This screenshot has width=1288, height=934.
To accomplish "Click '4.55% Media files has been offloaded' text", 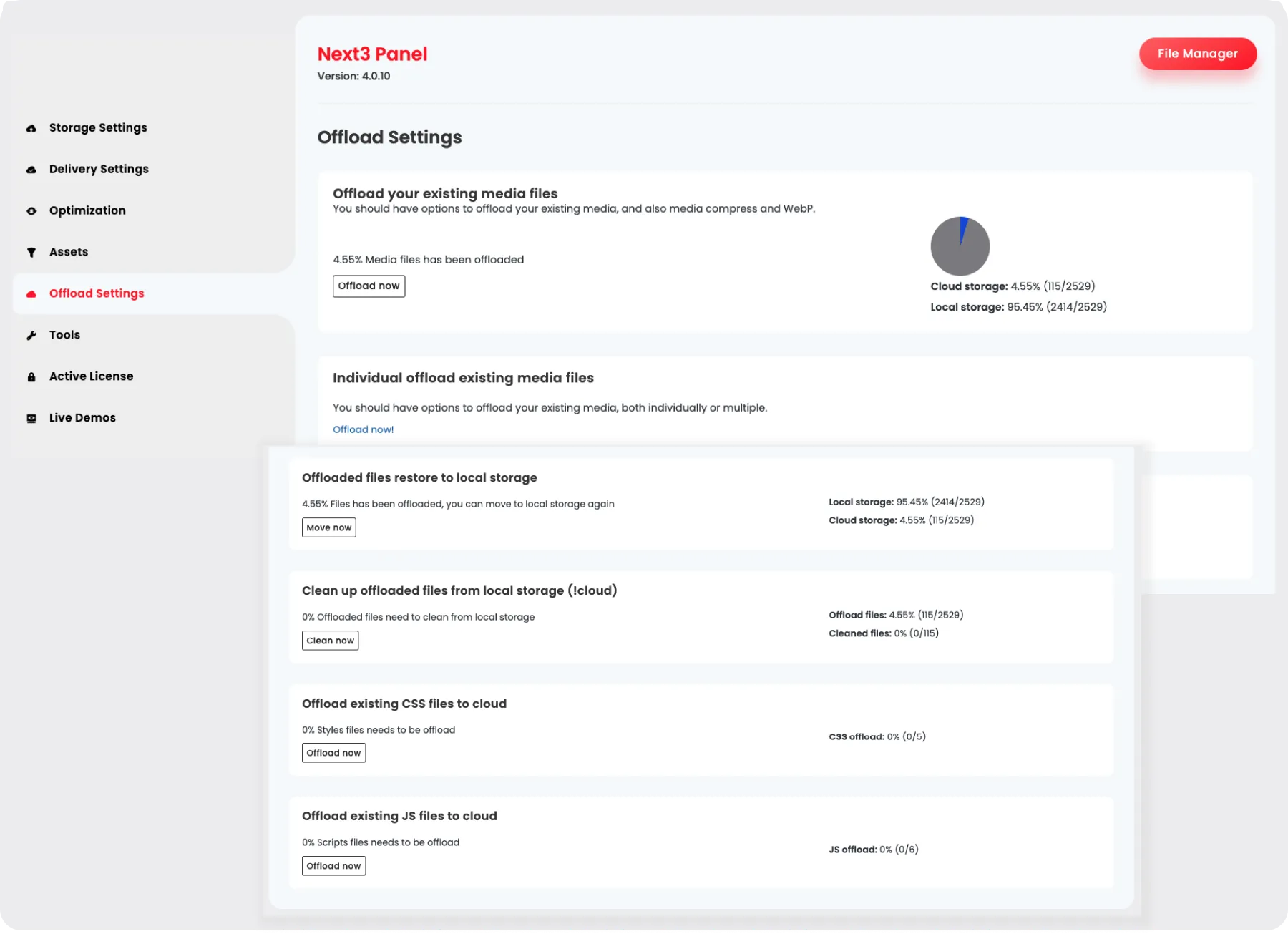I will click(x=428, y=260).
